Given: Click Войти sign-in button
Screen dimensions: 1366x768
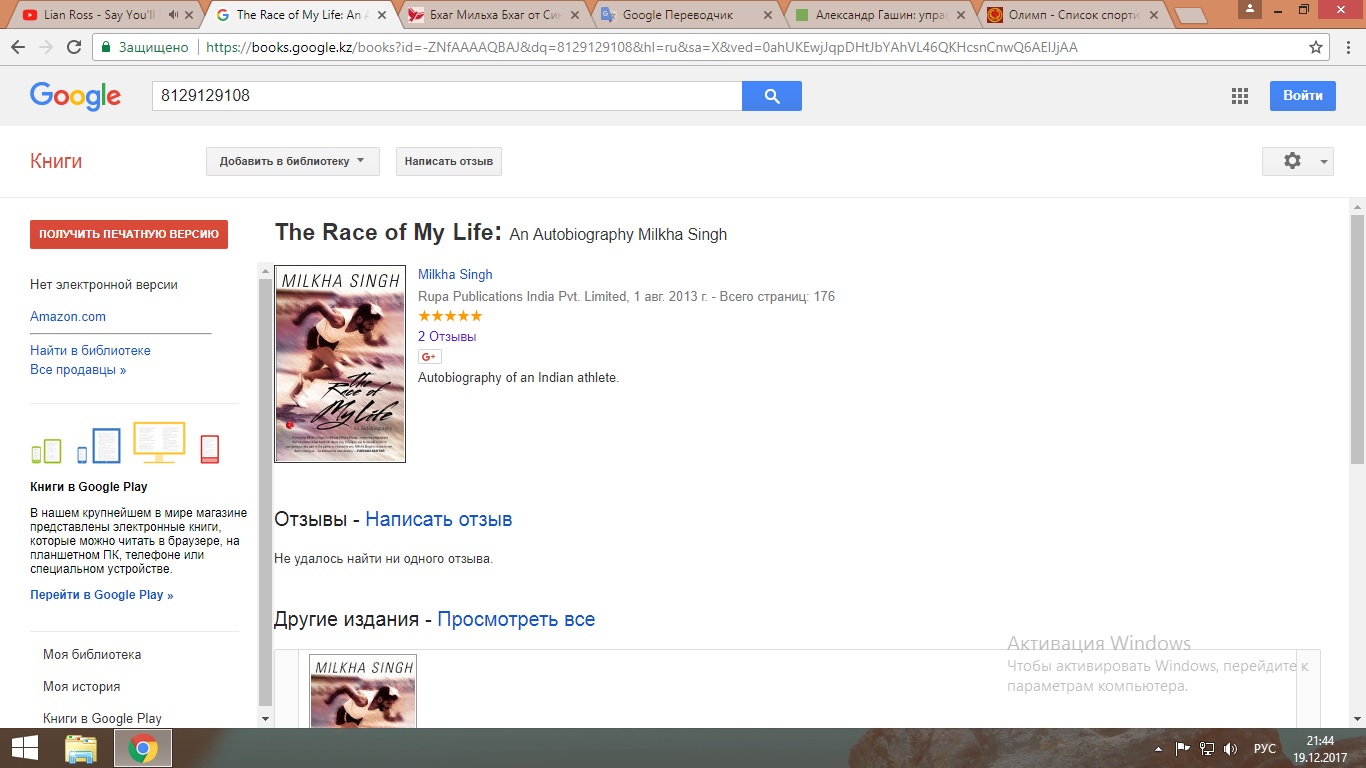Looking at the screenshot, I should click(x=1302, y=96).
